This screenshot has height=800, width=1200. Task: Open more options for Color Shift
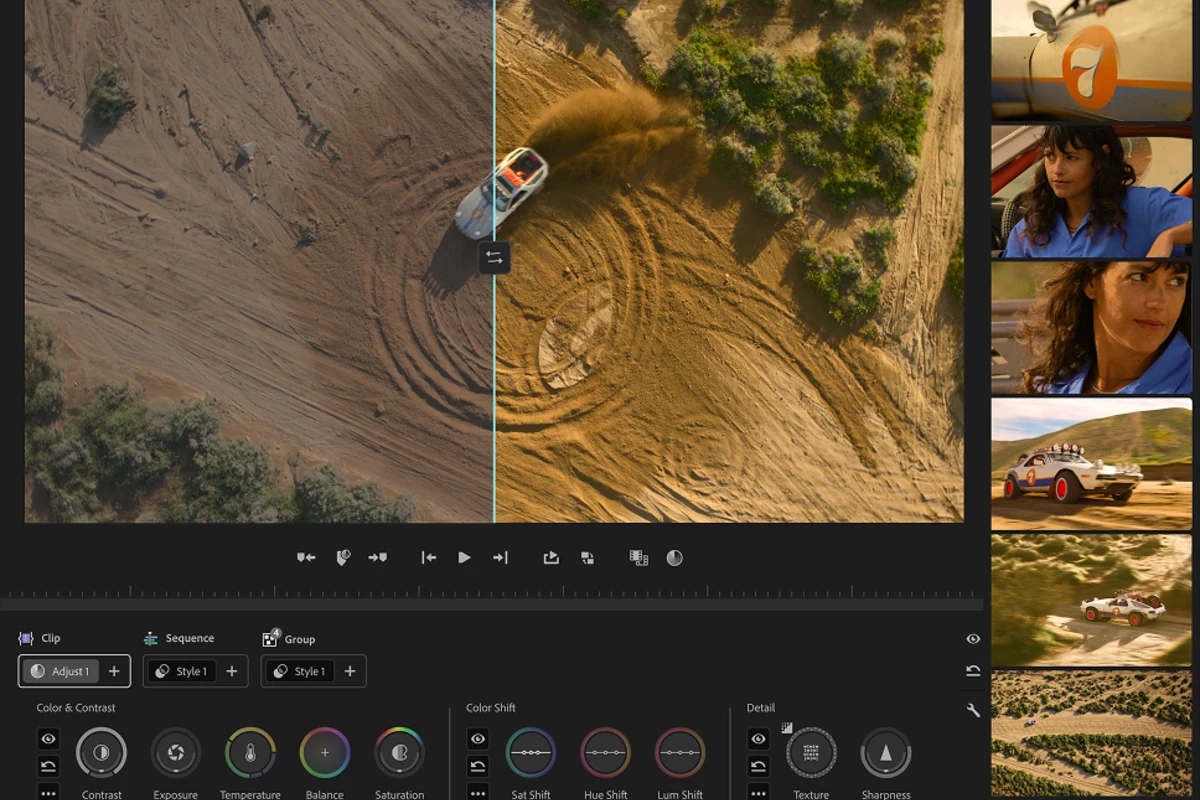478,792
